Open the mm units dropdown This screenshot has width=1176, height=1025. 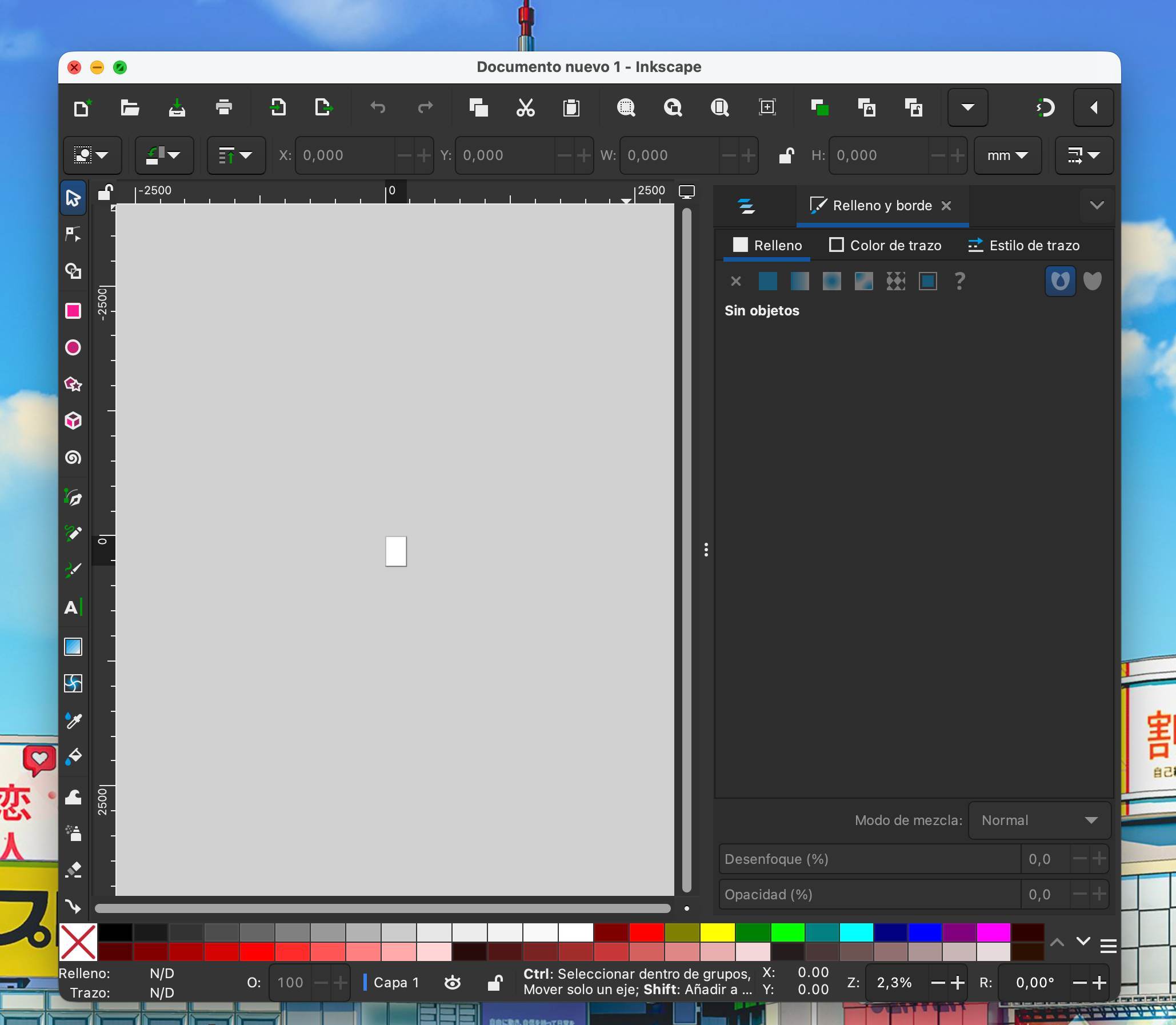(x=1007, y=155)
